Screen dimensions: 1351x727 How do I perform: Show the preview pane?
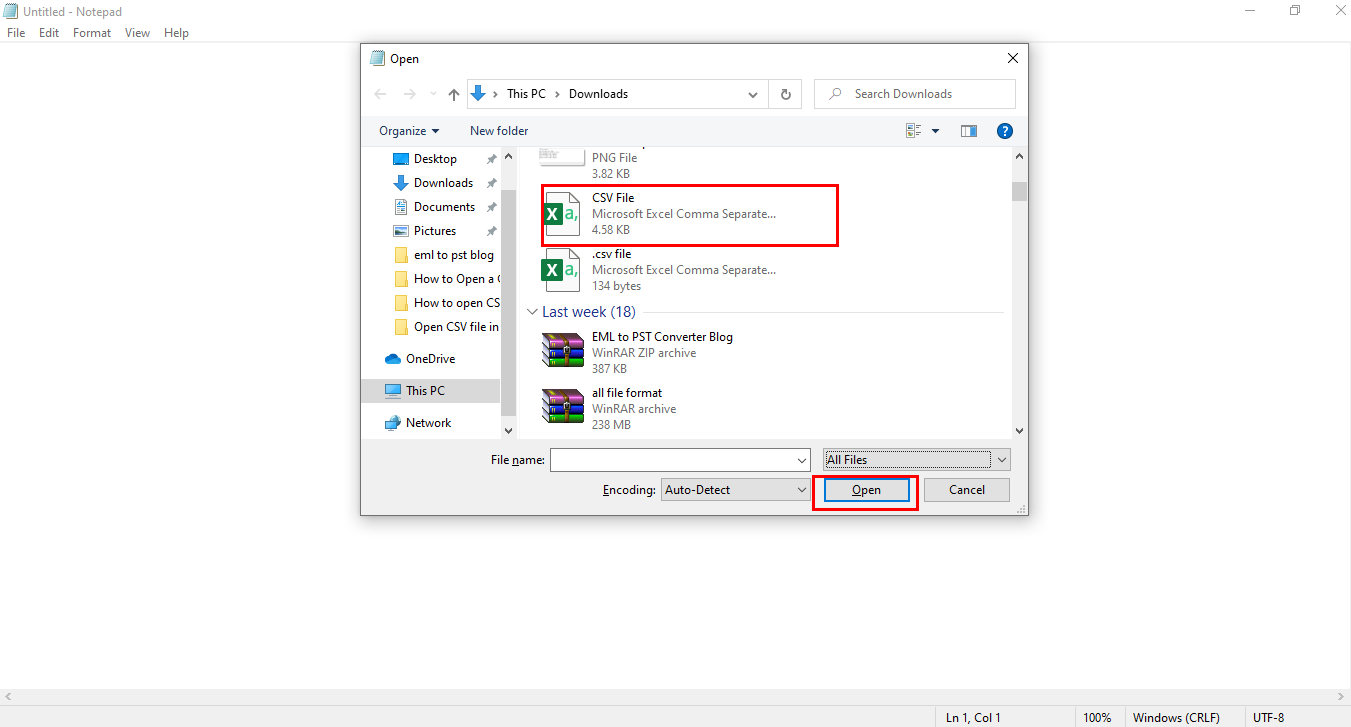tap(968, 130)
